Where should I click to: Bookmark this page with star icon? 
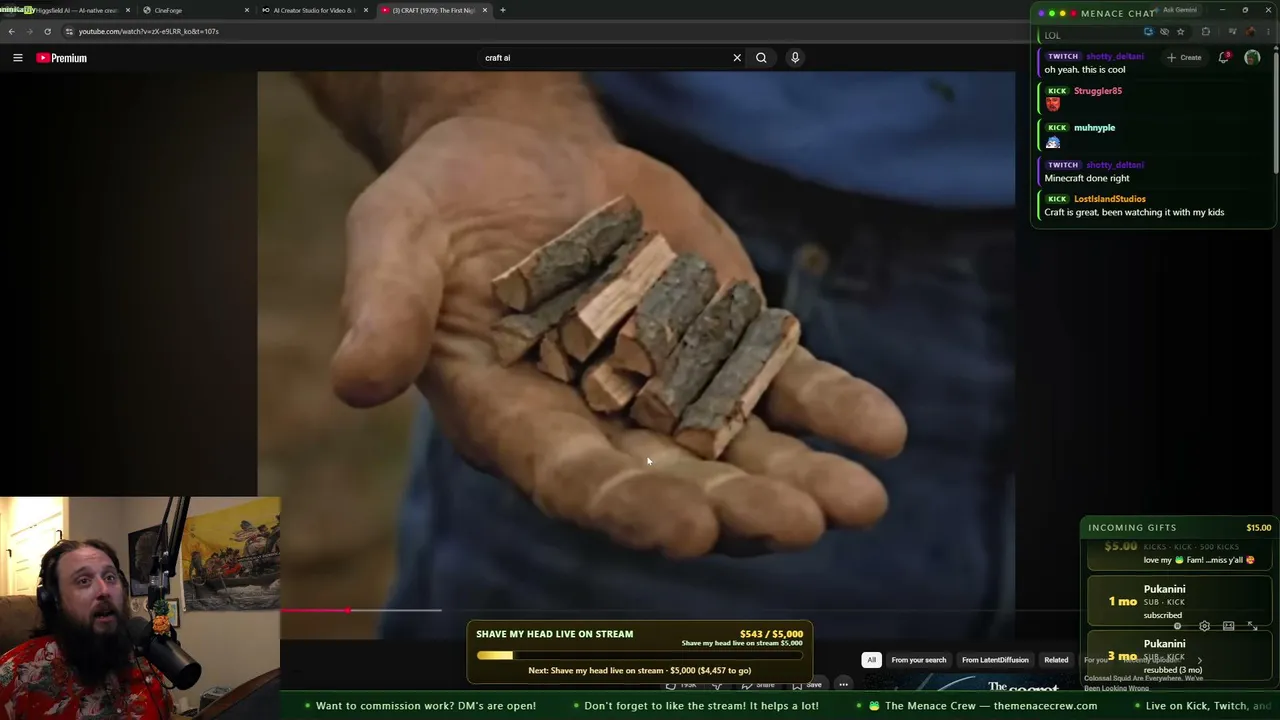click(1181, 31)
